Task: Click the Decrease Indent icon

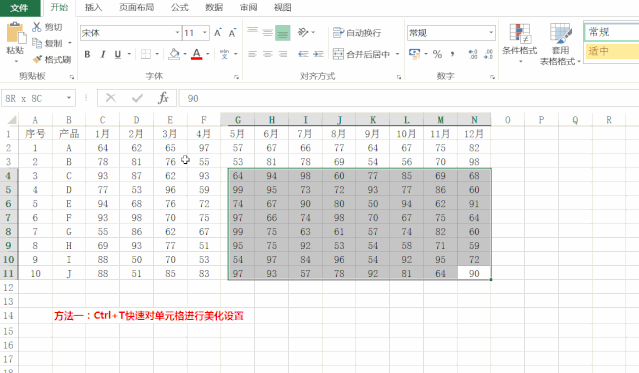Action: pos(303,54)
